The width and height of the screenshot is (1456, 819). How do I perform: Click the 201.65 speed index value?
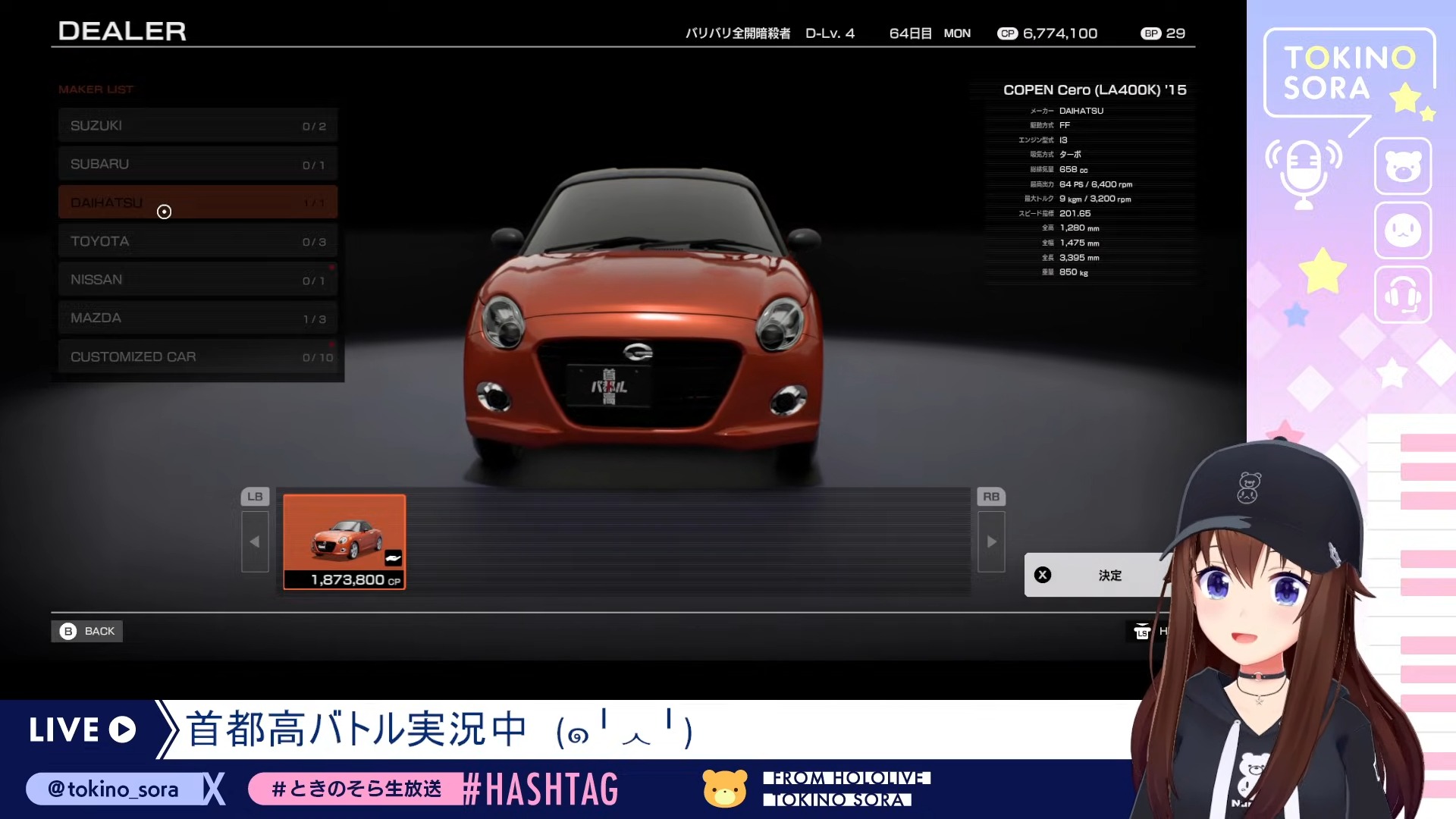pyautogui.click(x=1075, y=213)
